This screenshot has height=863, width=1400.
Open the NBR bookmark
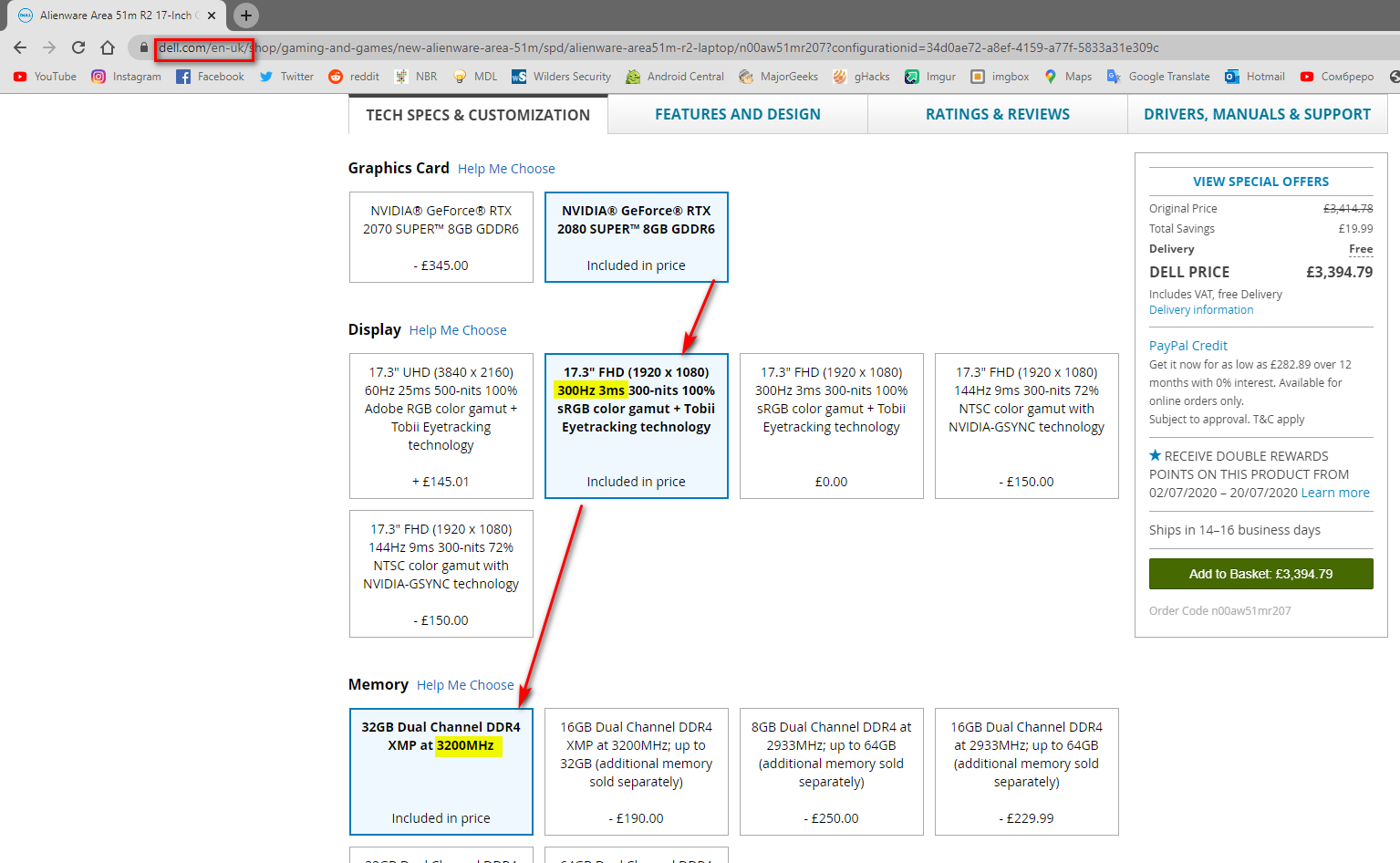[x=416, y=77]
